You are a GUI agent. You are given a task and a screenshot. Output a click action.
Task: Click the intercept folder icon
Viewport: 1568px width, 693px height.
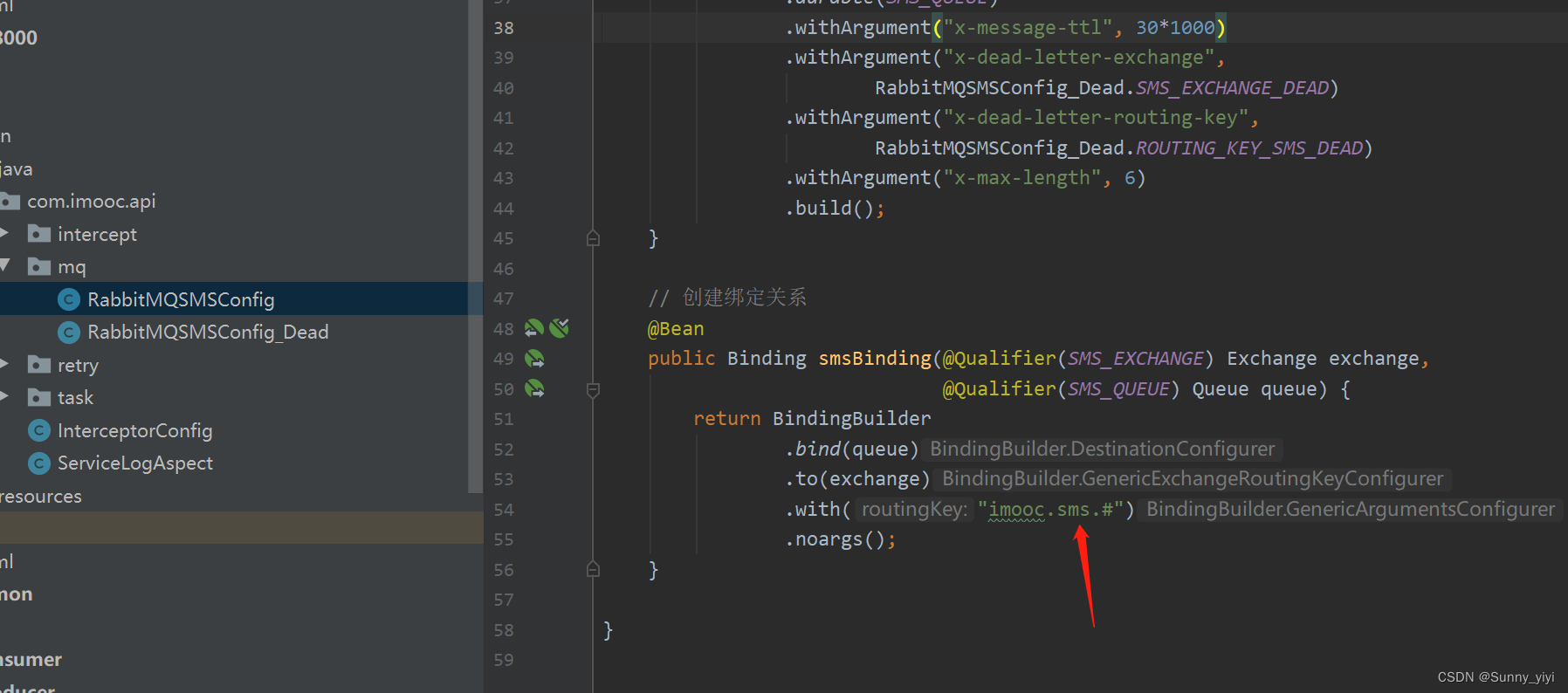point(39,234)
